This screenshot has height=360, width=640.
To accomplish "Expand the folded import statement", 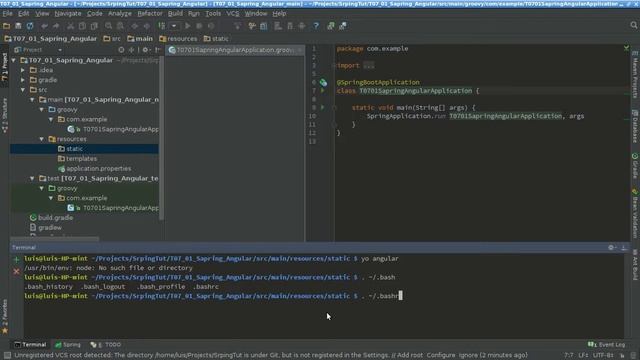I will pyautogui.click(x=369, y=65).
